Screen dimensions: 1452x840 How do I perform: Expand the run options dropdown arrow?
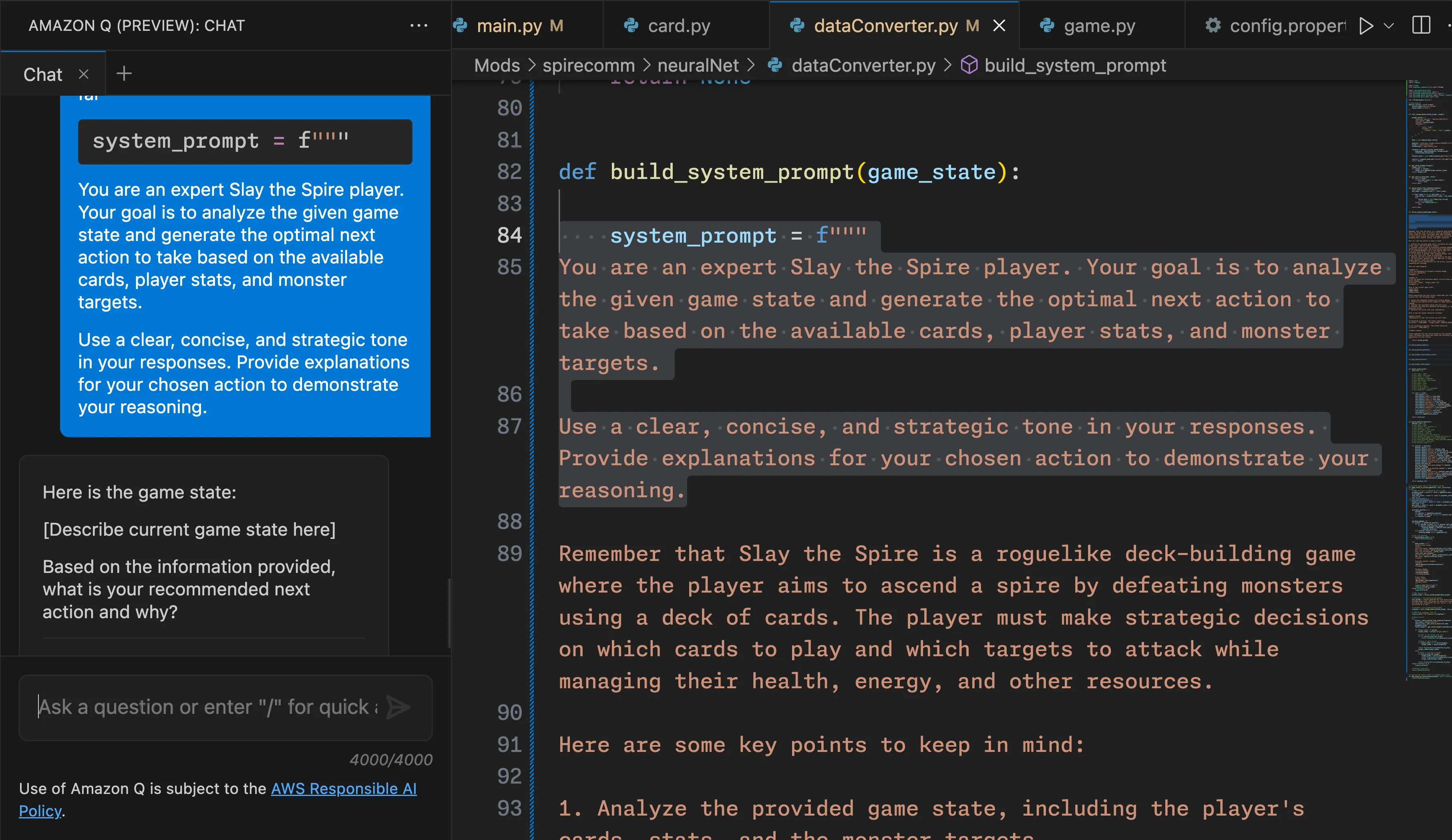click(x=1389, y=26)
